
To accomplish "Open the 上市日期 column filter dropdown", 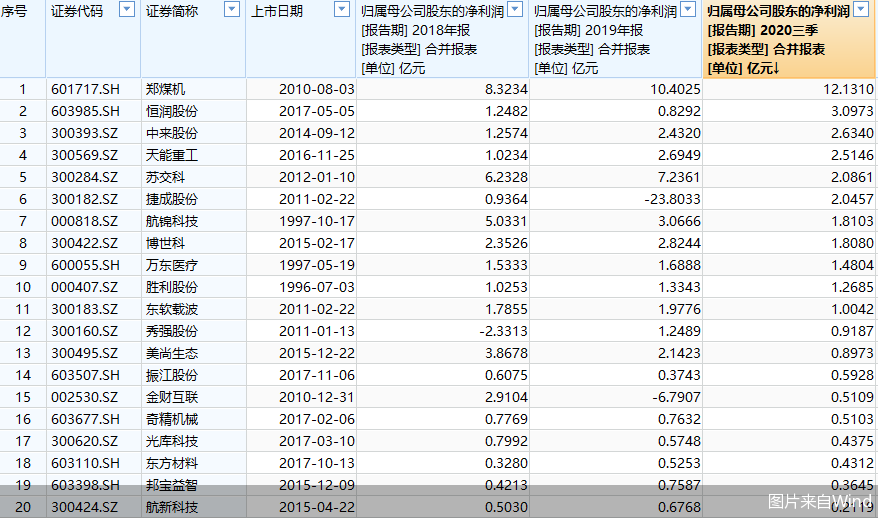I will point(342,9).
